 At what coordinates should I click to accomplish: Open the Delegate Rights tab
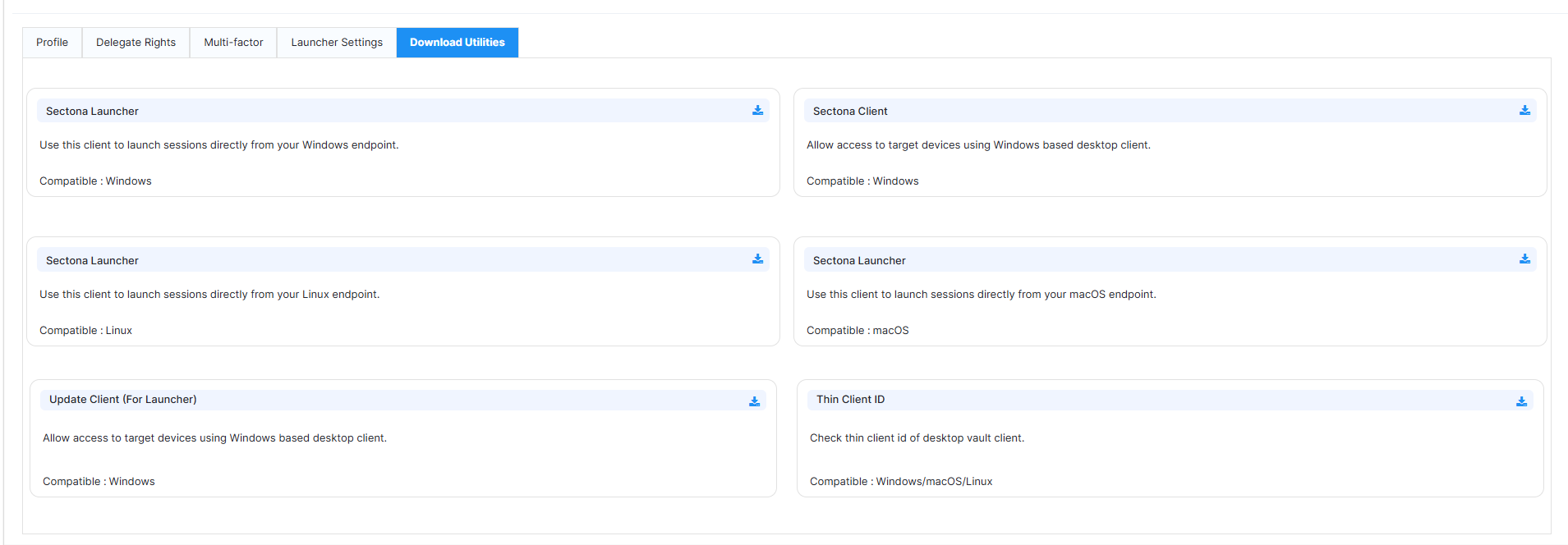coord(136,43)
